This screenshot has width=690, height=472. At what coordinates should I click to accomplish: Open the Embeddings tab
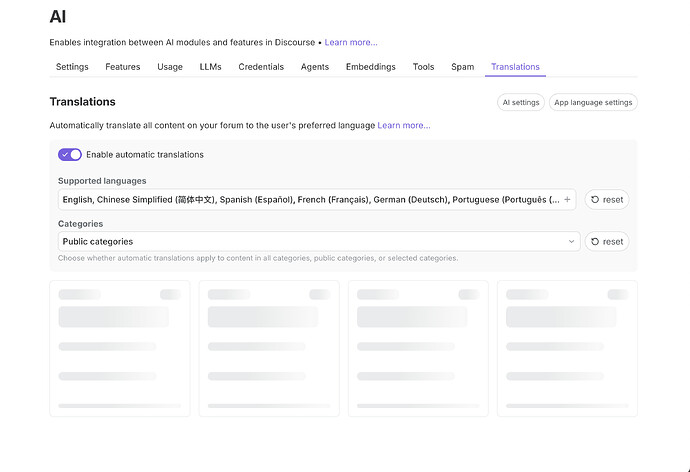tap(371, 67)
